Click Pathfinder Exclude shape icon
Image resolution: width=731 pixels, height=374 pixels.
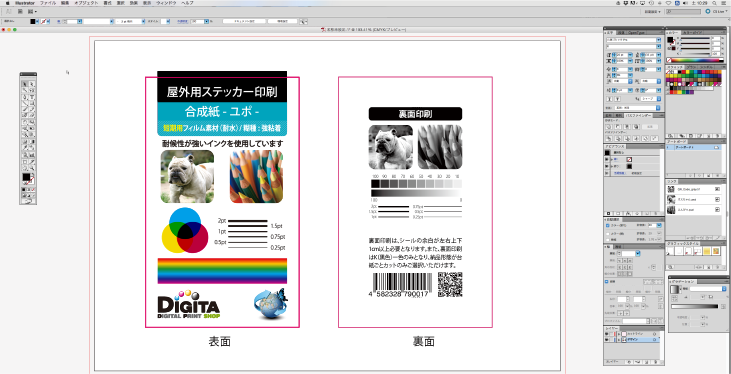coord(636,127)
